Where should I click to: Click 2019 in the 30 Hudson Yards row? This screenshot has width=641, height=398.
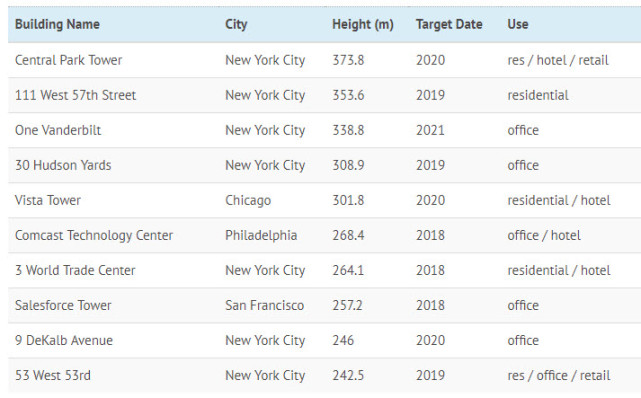point(430,165)
